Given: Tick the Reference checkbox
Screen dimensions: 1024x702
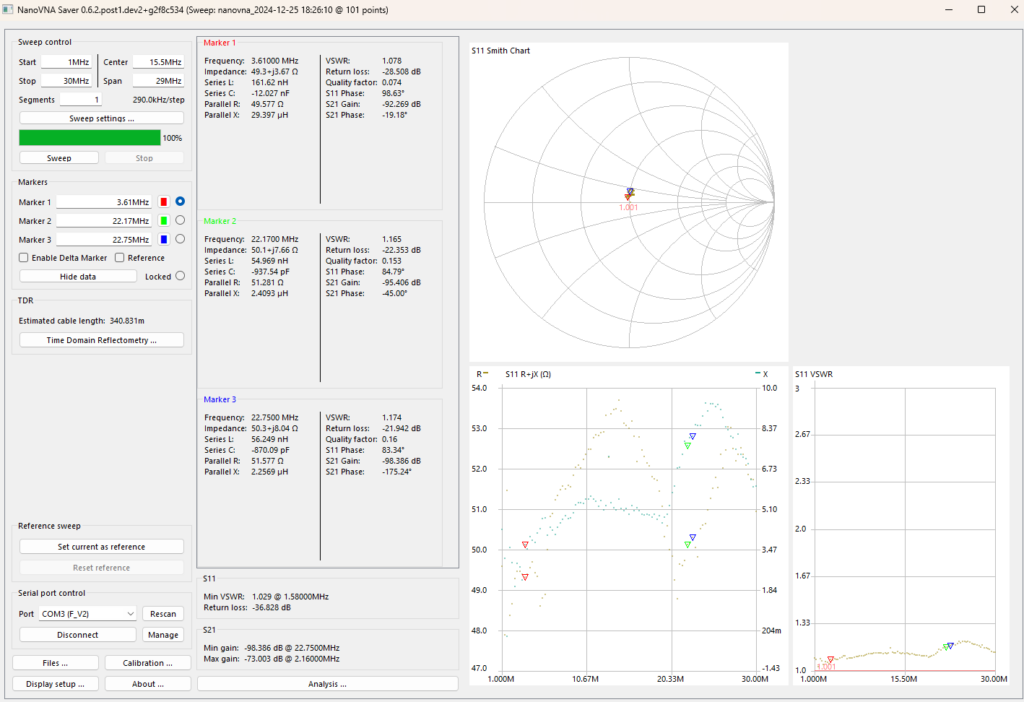Looking at the screenshot, I should click(120, 258).
